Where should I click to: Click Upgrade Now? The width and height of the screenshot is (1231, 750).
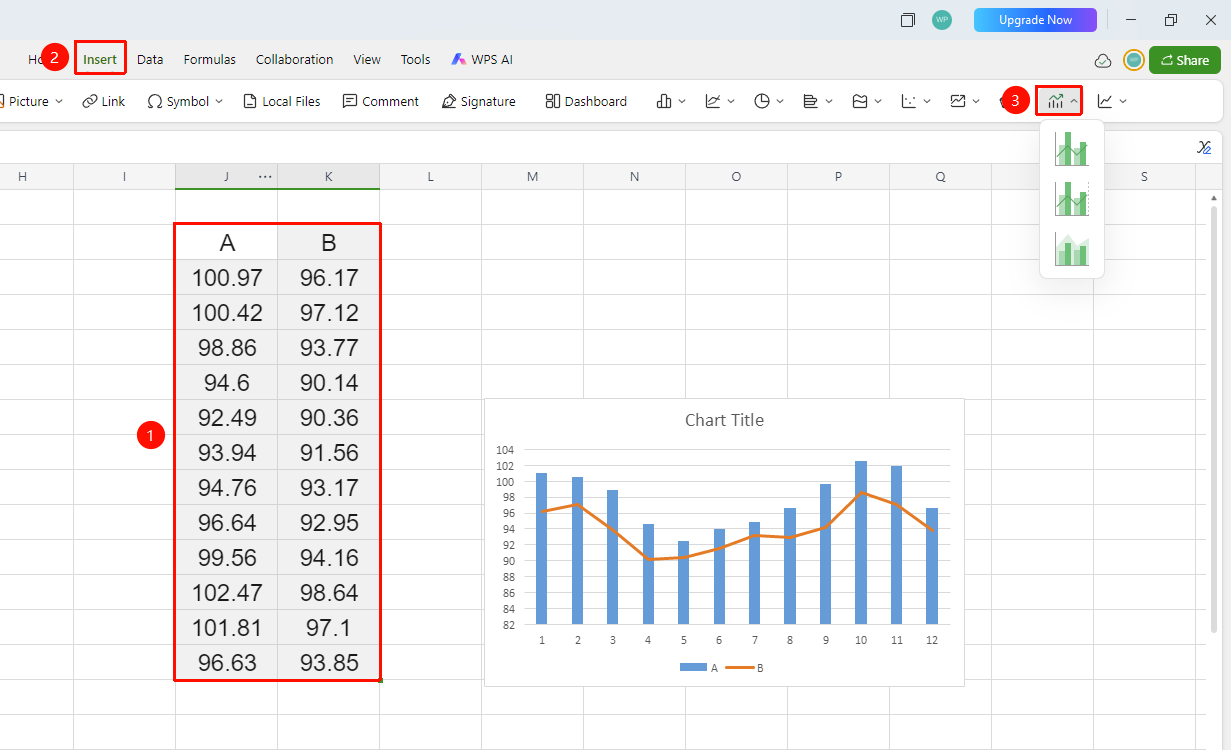pyautogui.click(x=1035, y=20)
